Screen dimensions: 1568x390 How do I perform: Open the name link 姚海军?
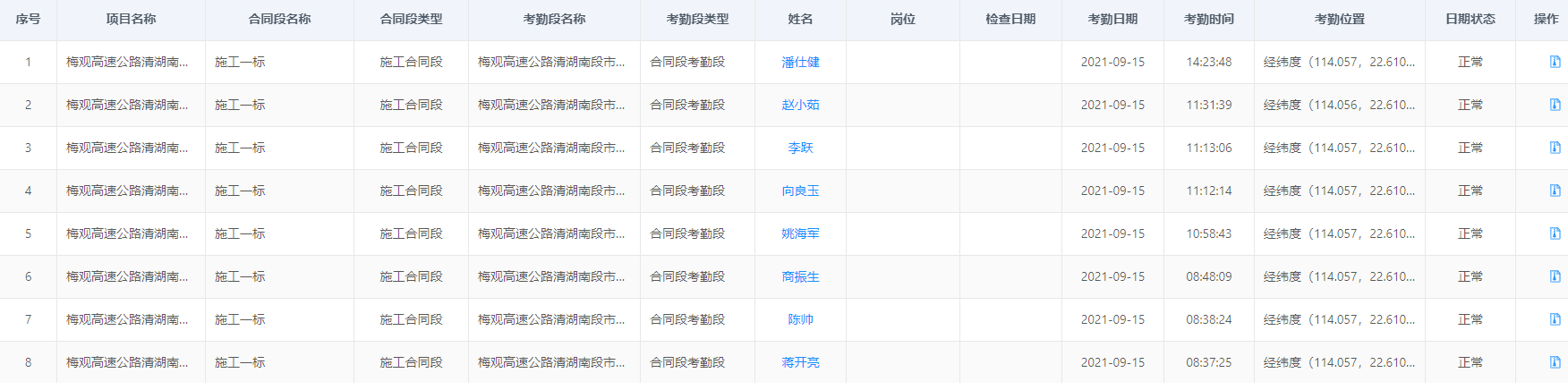point(800,233)
